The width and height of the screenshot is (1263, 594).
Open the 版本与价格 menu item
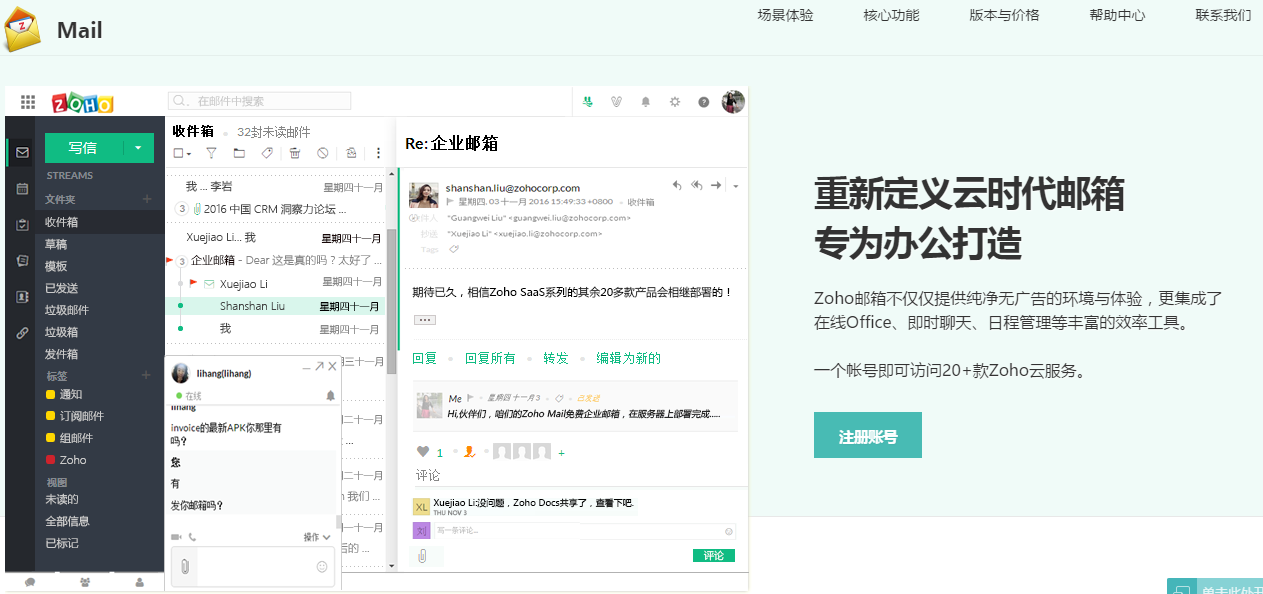1004,15
